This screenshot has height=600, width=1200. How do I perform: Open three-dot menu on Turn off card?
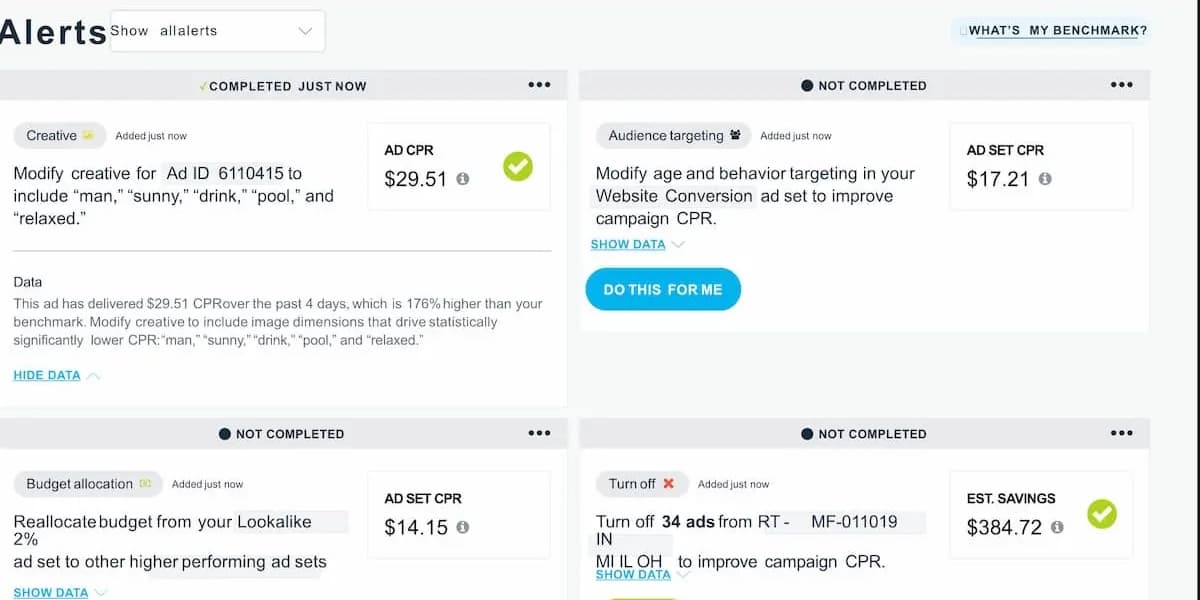pyautogui.click(x=1122, y=433)
